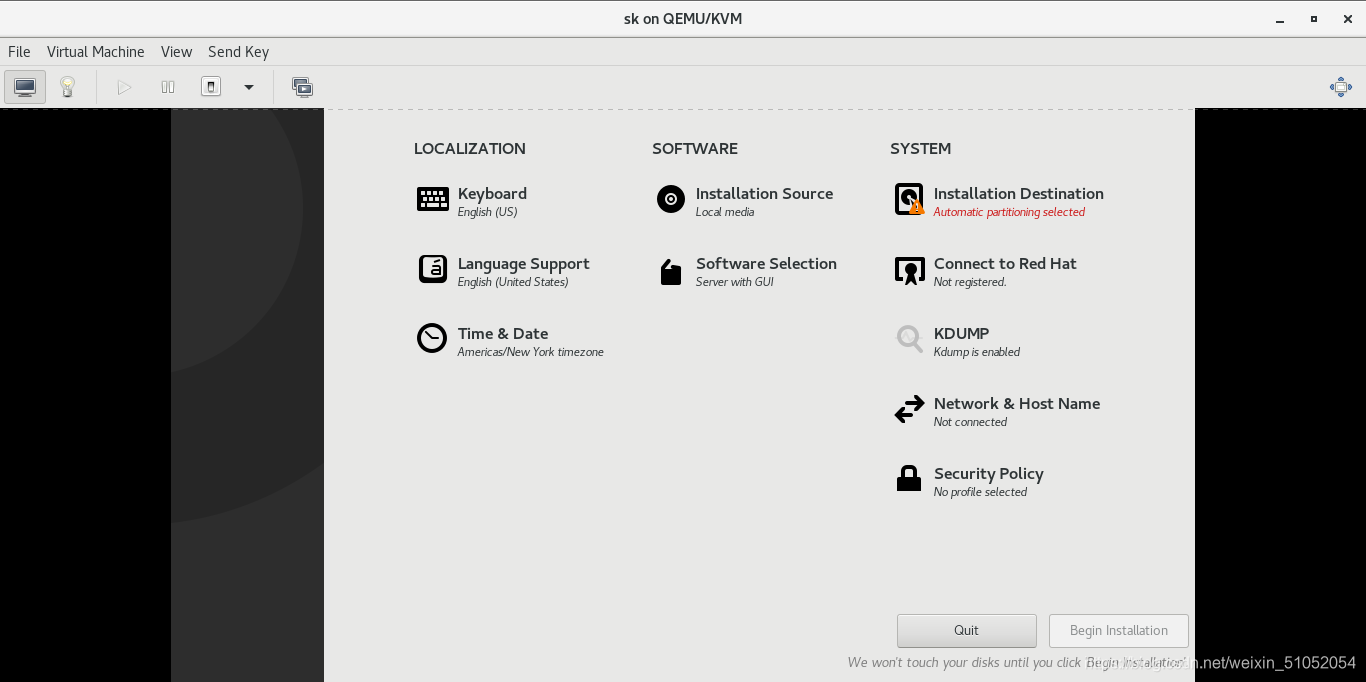Open the Virtual Machine menu

tap(96, 52)
